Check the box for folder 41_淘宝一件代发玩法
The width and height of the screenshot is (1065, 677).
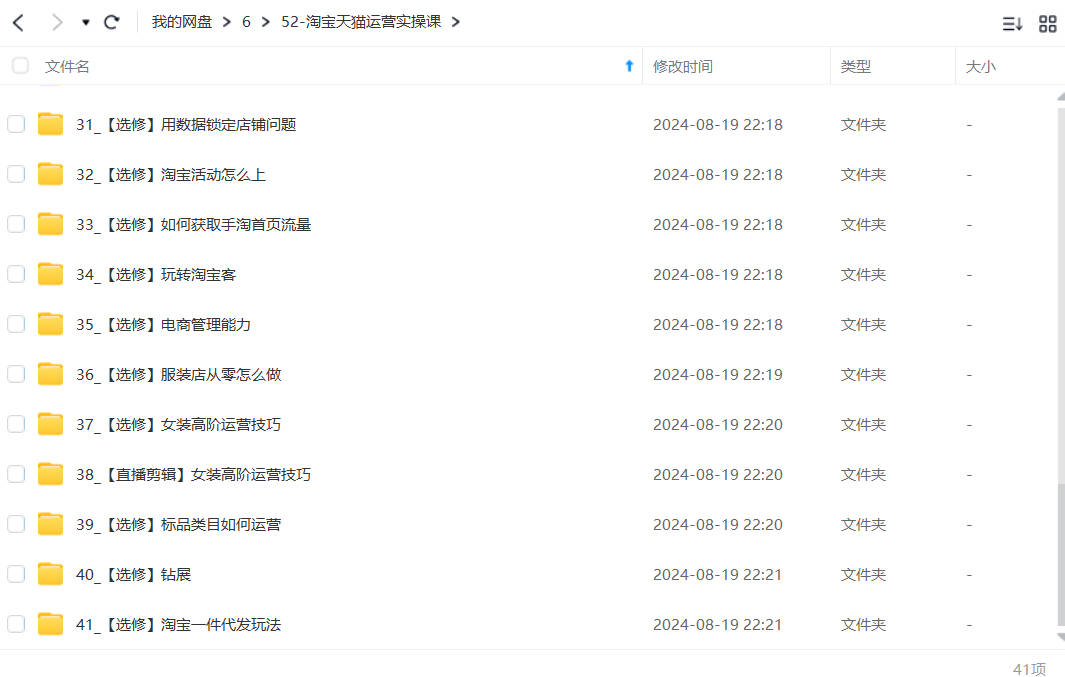[16, 623]
